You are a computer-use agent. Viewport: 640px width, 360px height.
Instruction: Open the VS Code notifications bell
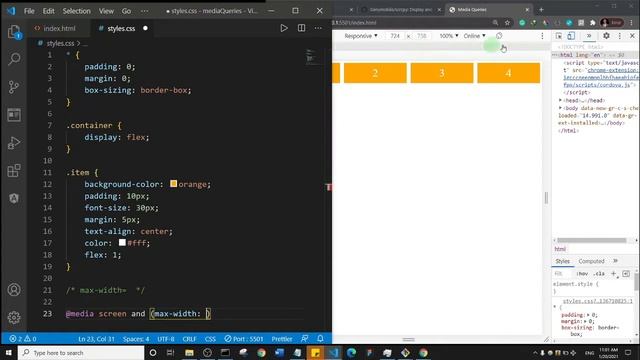320,338
